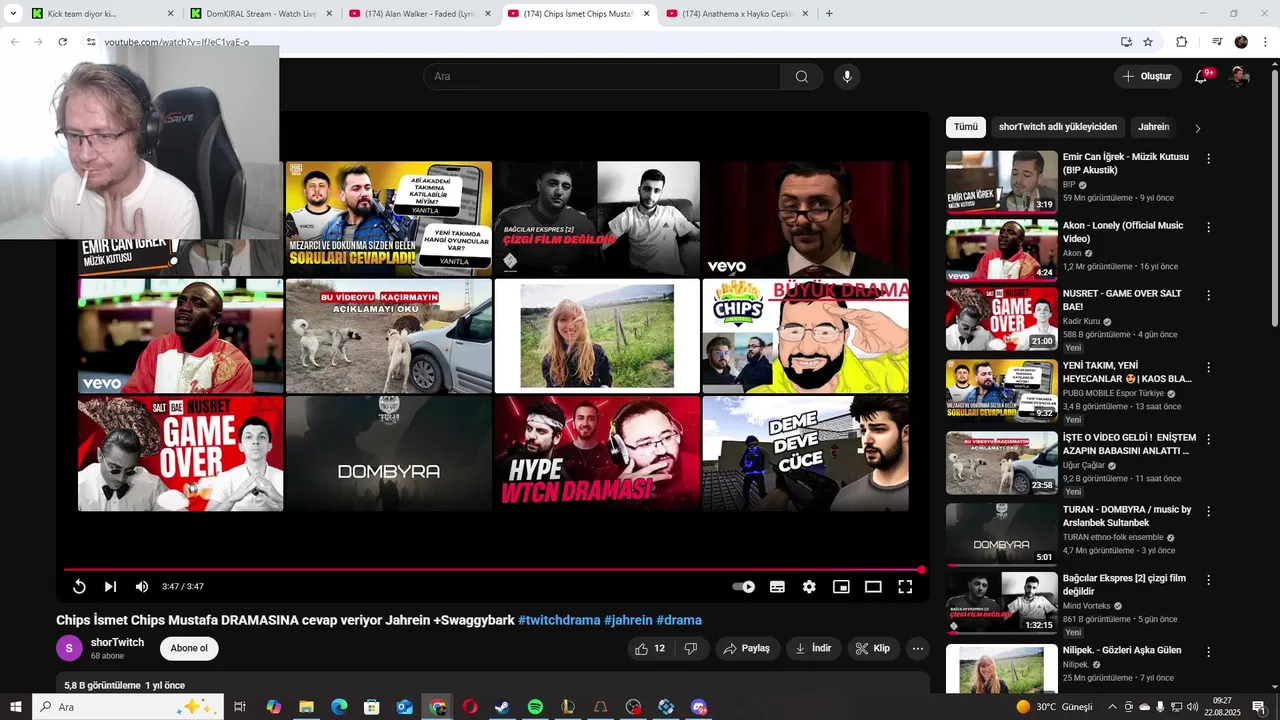Download video with İndir button
Screen dimensions: 1280x720
[x=813, y=649]
